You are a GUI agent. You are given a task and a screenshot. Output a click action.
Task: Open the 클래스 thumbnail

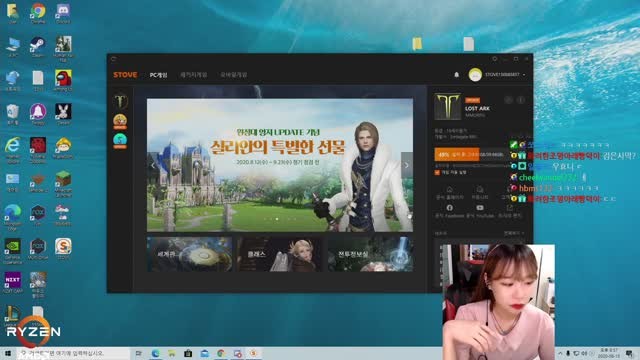(x=279, y=254)
